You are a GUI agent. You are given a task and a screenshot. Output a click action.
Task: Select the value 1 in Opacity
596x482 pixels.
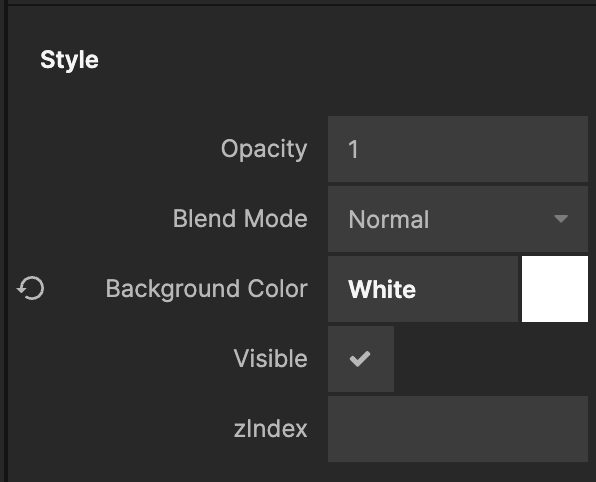tap(353, 149)
